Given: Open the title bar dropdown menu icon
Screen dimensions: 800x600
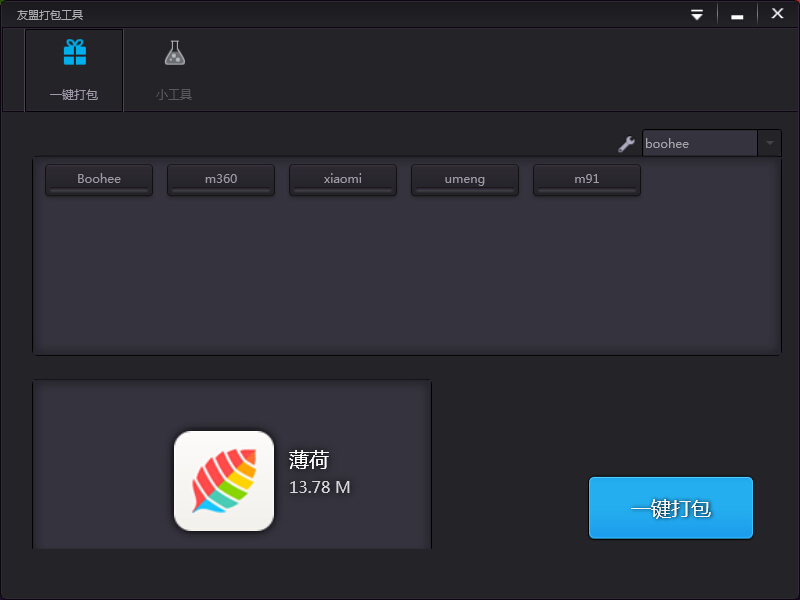Looking at the screenshot, I should (697, 14).
